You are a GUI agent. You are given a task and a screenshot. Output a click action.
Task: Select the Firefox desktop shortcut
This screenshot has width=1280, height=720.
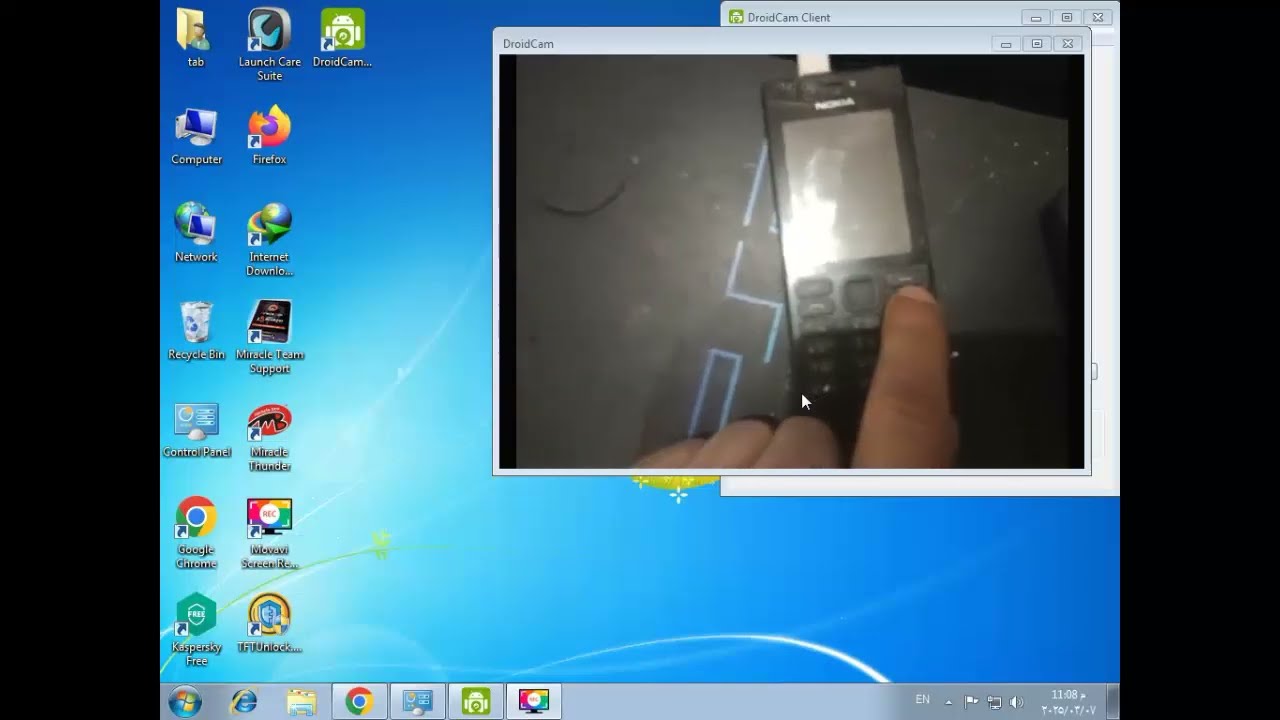[x=269, y=136]
